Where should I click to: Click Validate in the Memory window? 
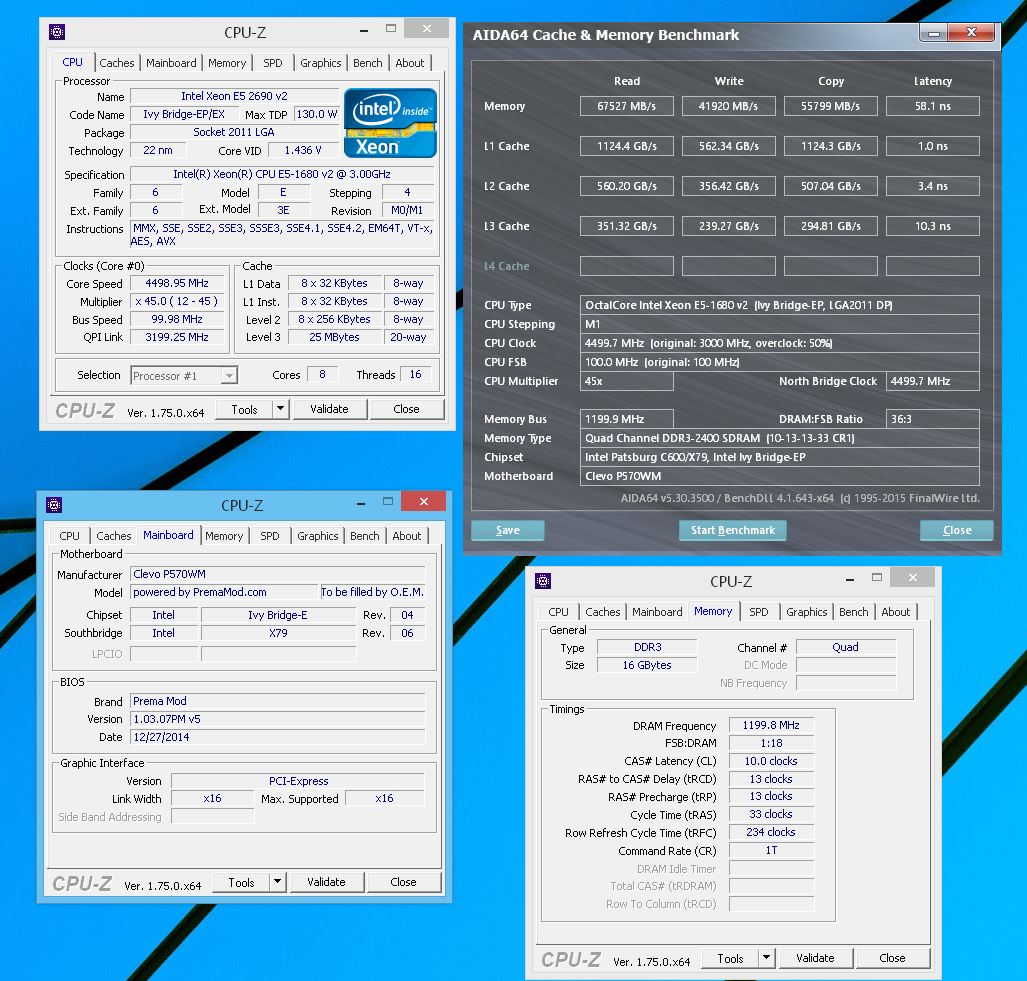815,957
